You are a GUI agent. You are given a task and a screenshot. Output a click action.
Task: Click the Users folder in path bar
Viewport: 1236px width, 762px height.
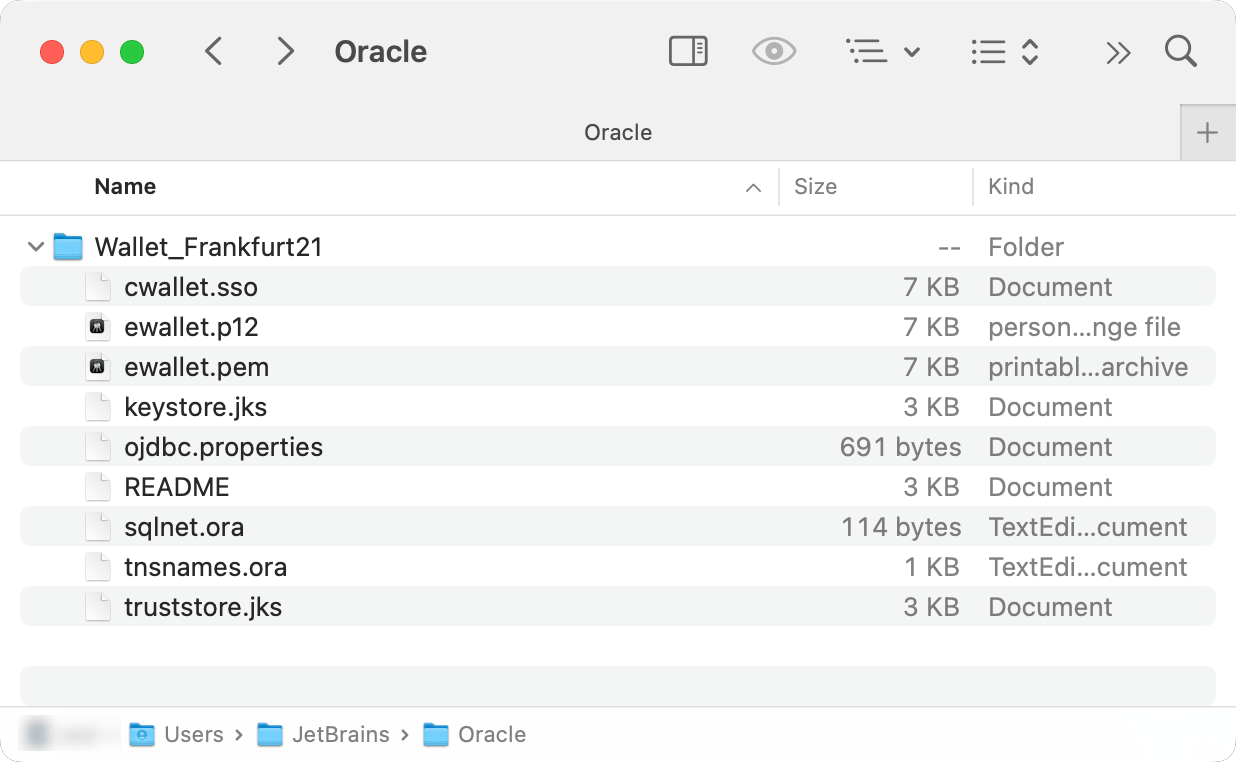pos(193,735)
